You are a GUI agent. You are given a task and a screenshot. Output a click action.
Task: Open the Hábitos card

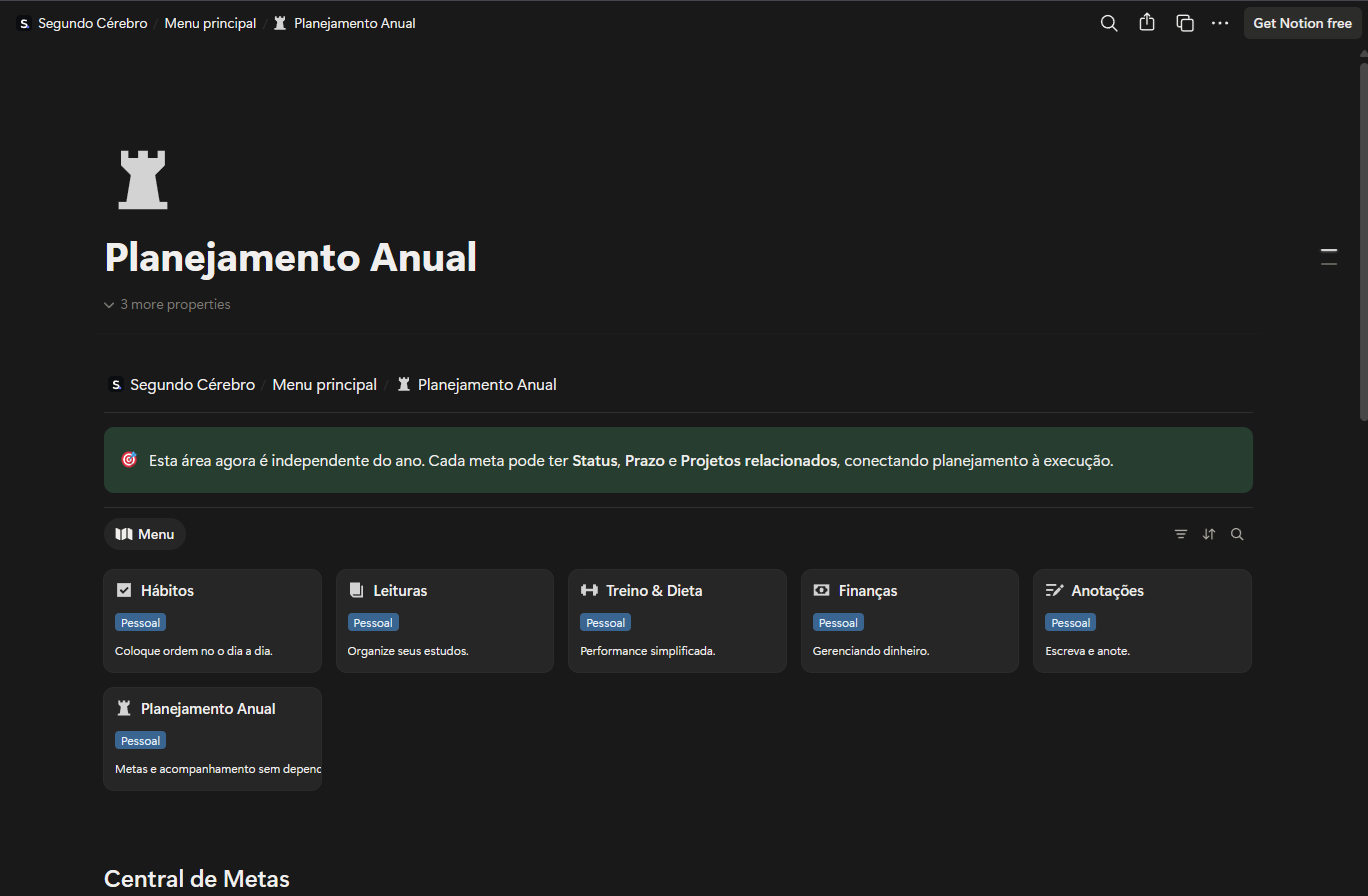(212, 621)
